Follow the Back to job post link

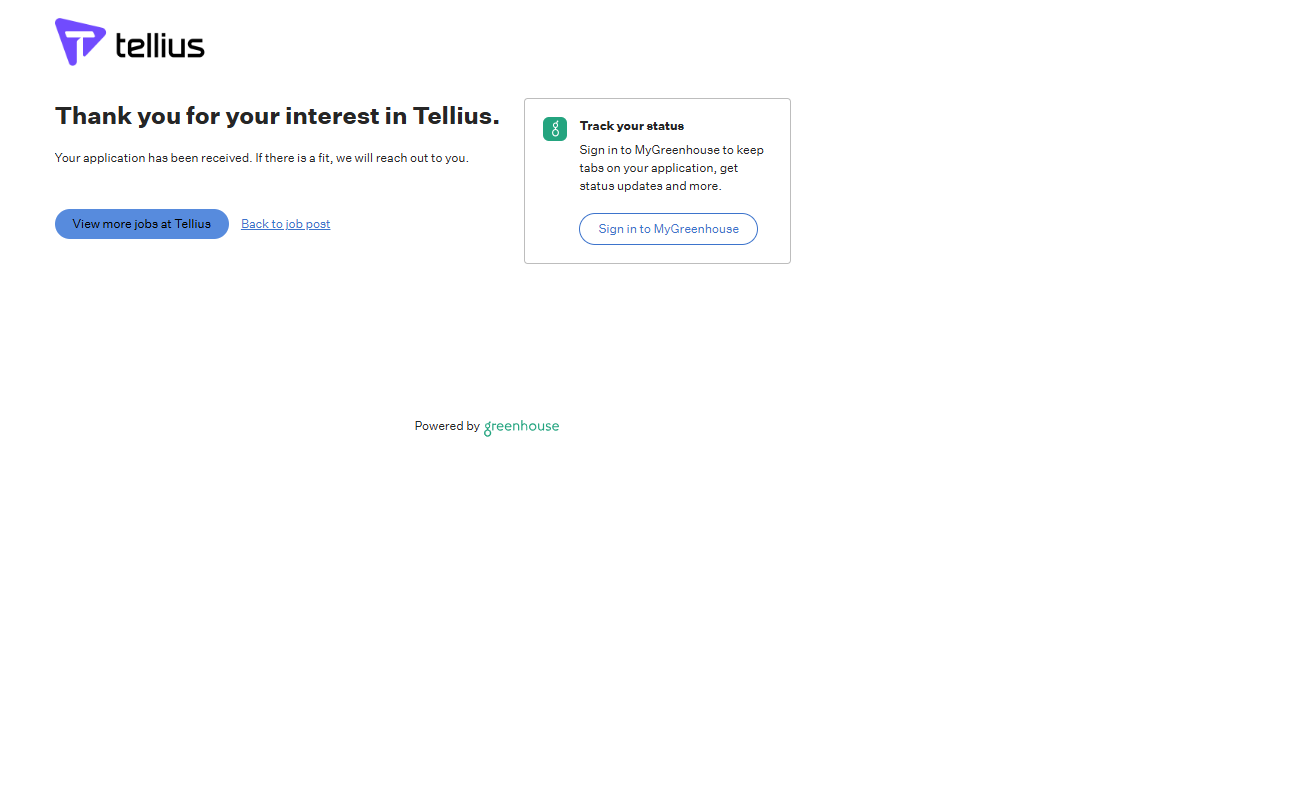coord(285,224)
